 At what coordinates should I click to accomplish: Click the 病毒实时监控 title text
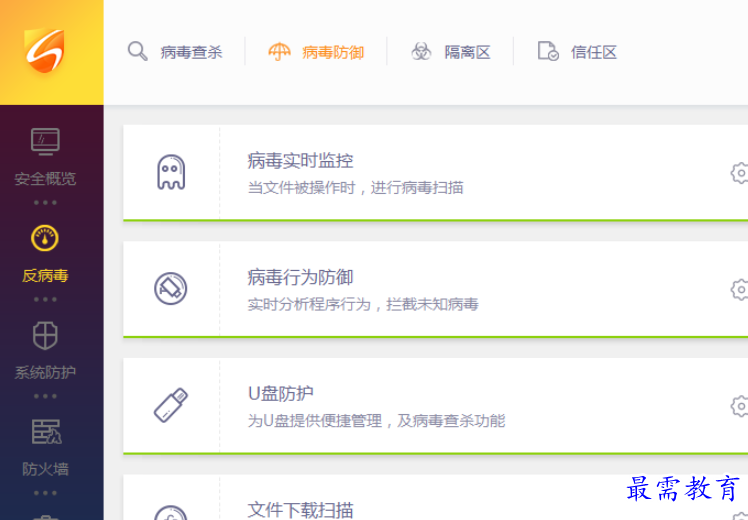pyautogui.click(x=301, y=161)
